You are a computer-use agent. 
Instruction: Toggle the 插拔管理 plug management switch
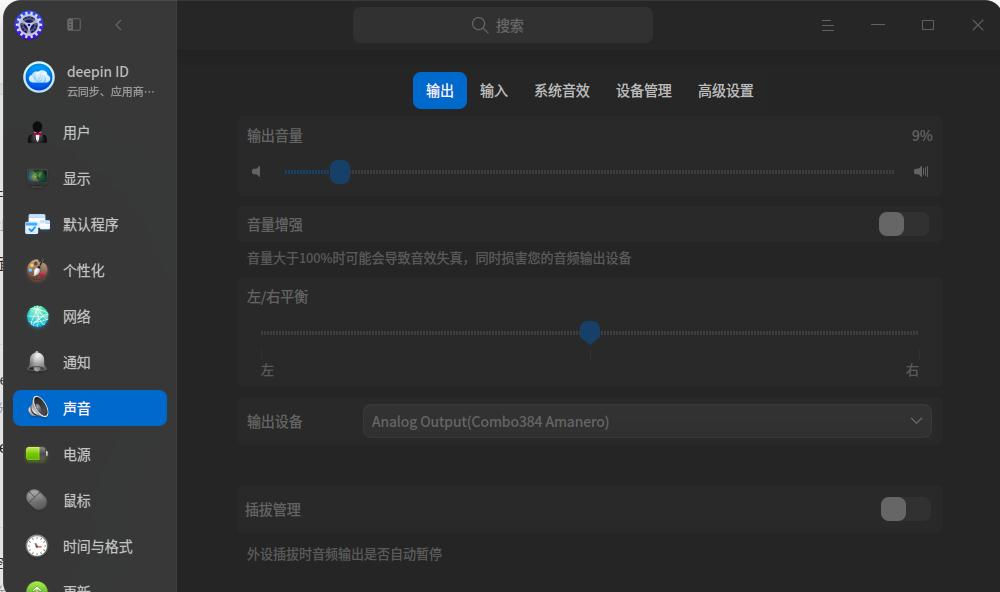(x=906, y=509)
